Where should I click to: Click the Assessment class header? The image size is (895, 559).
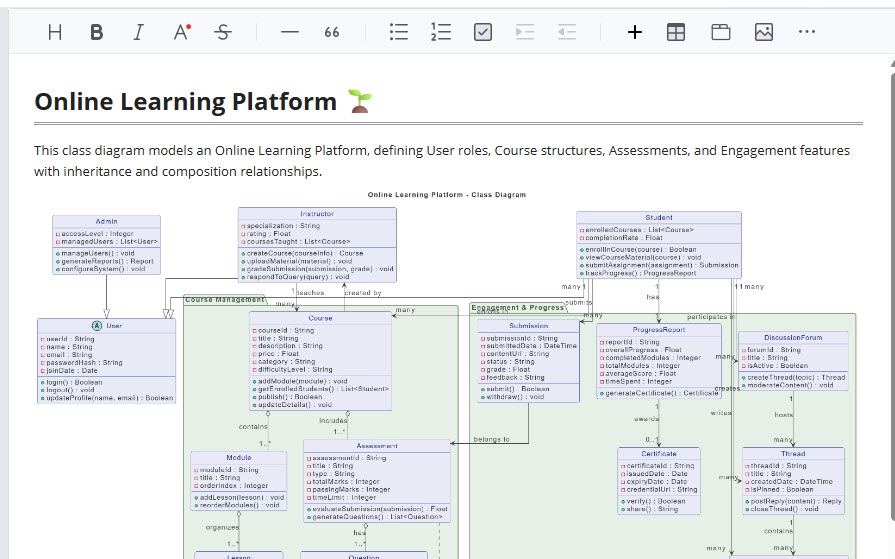pos(377,445)
